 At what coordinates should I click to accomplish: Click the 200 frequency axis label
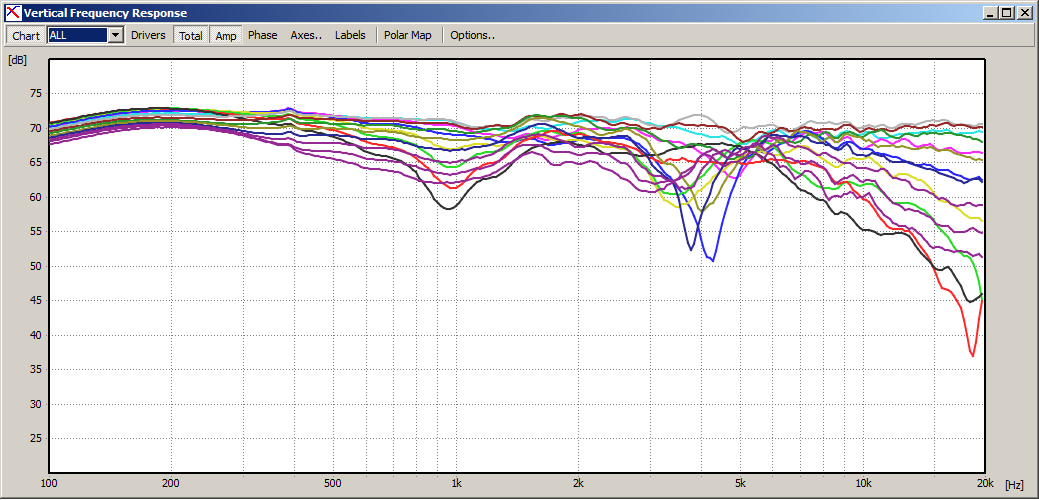click(172, 482)
